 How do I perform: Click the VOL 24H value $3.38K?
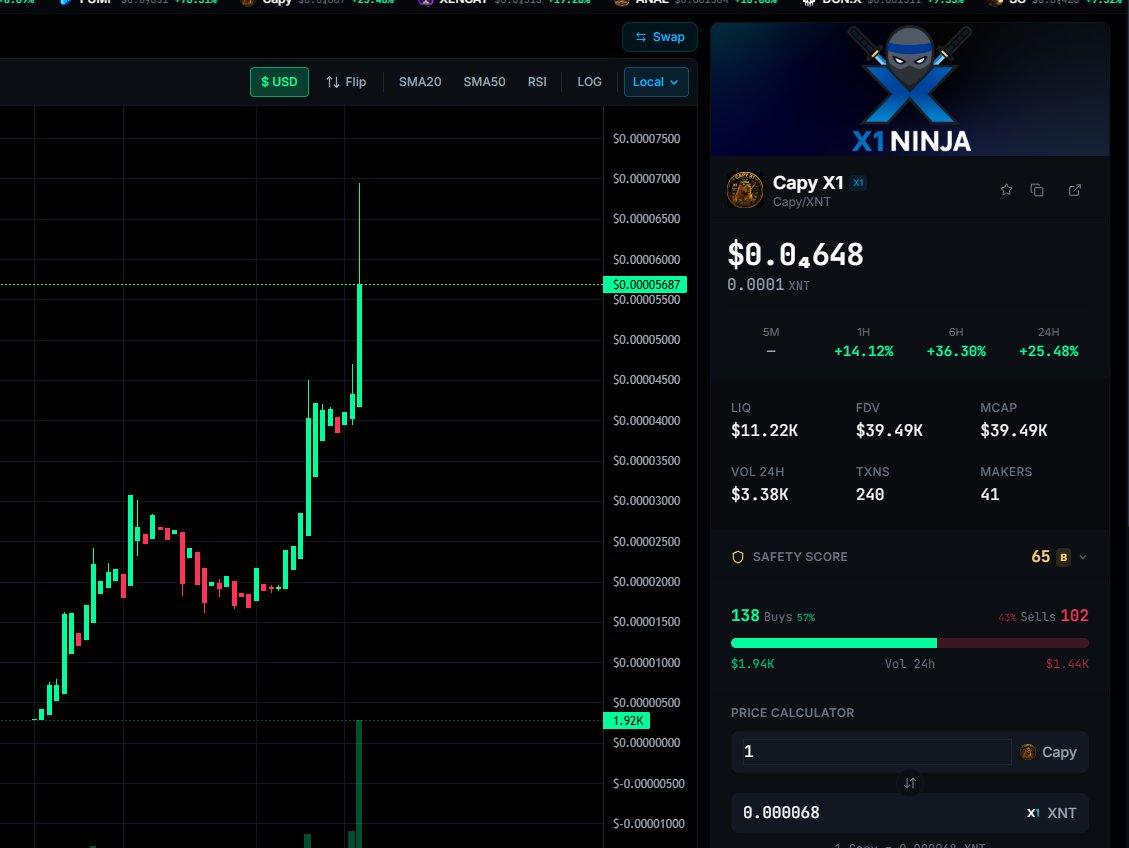point(760,495)
